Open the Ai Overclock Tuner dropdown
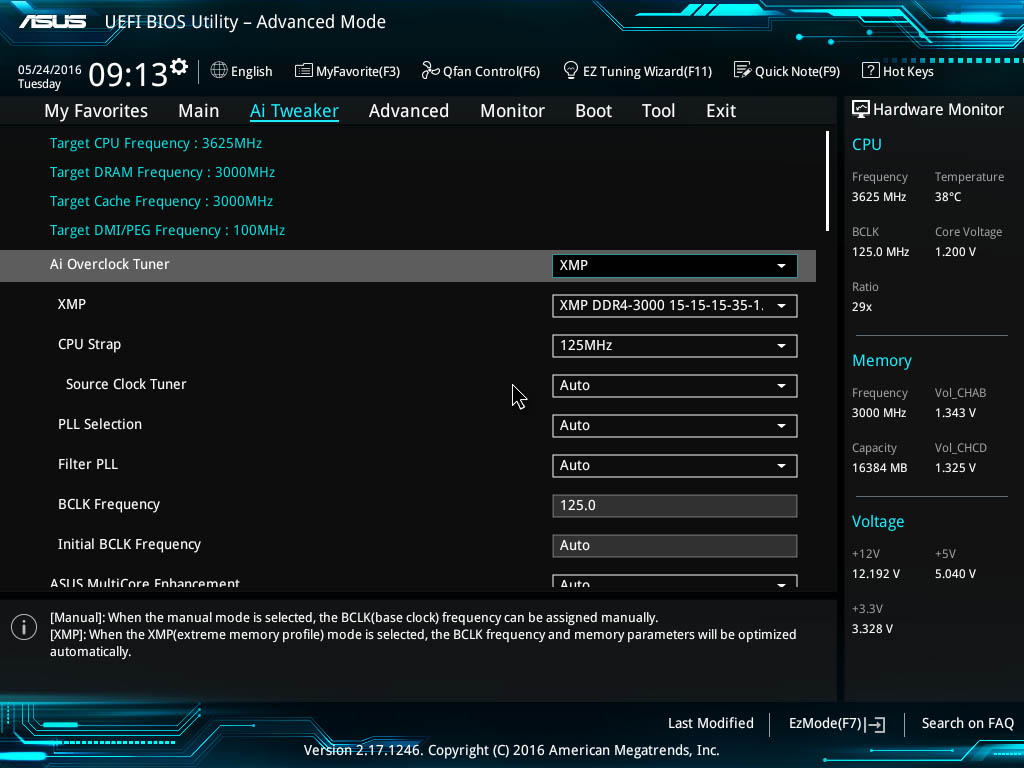1024x768 pixels. (675, 266)
